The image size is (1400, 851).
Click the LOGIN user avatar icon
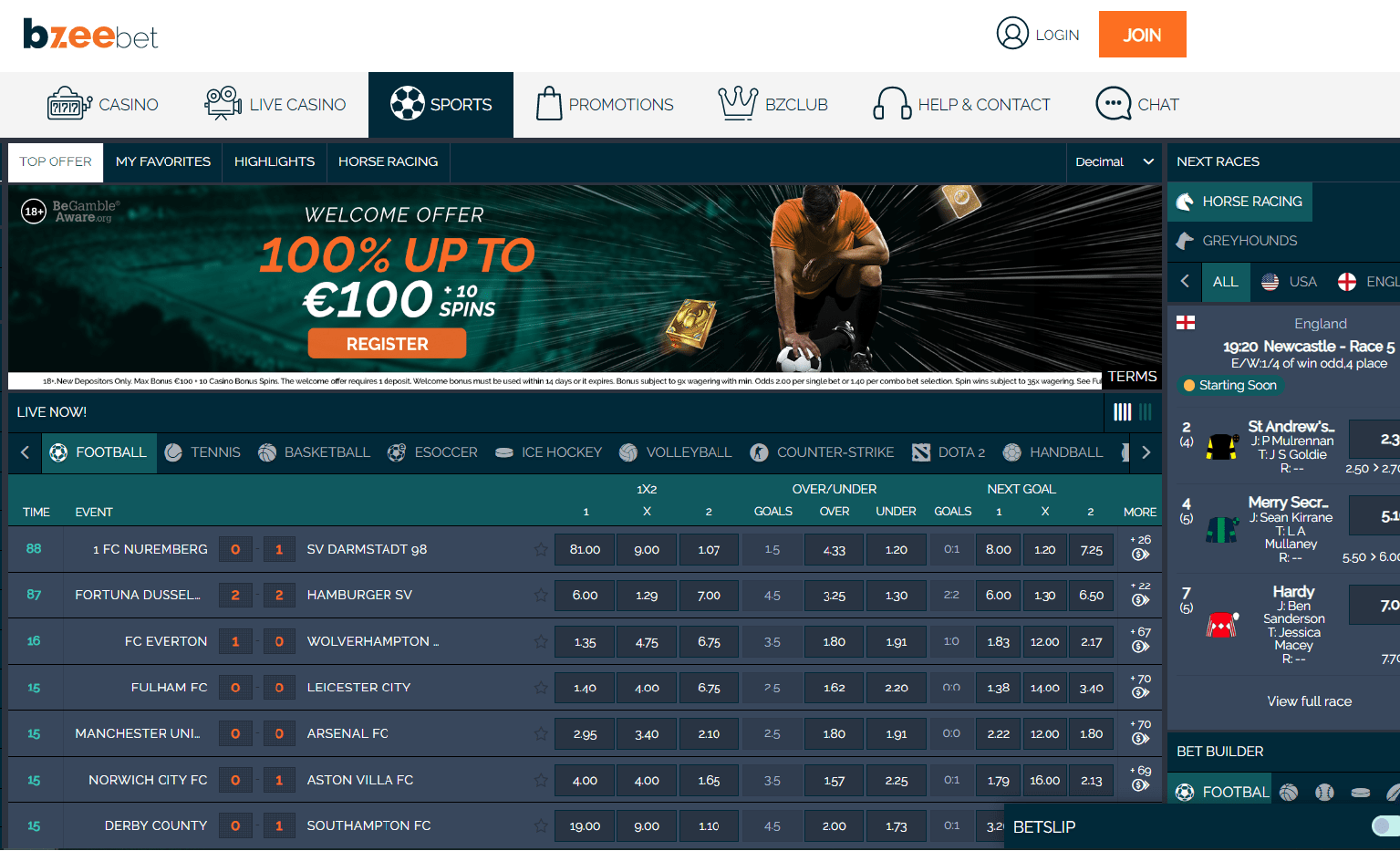1012,34
